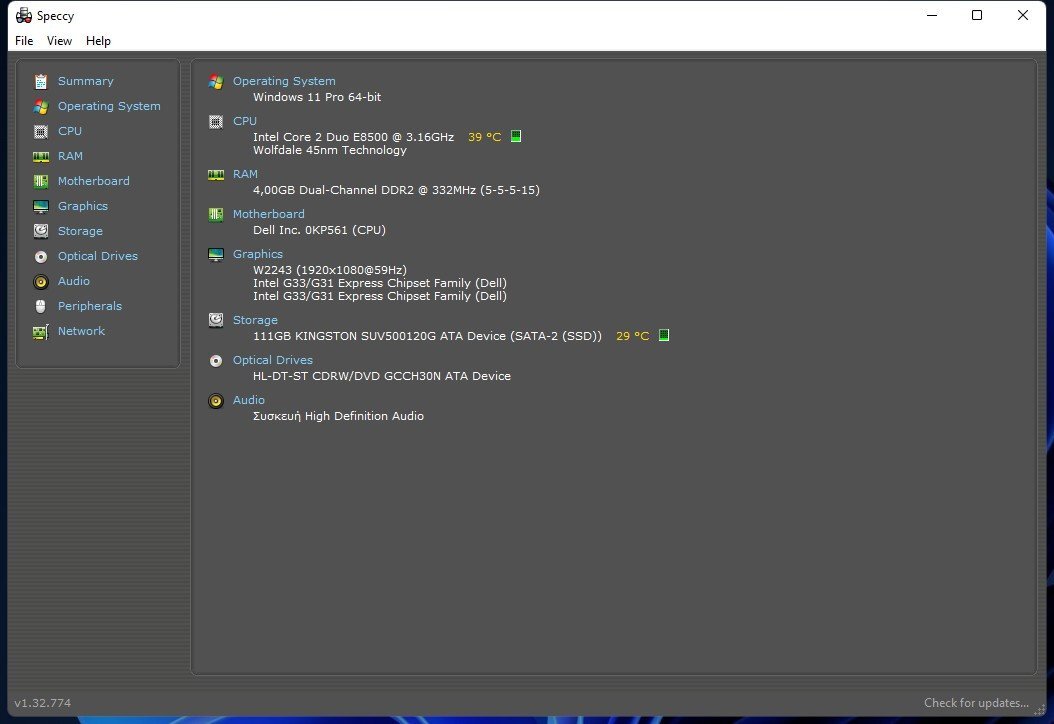Click the KINGSTON SUV500120G drive text
Image resolution: width=1054 pixels, height=724 pixels.
pyautogui.click(x=428, y=336)
